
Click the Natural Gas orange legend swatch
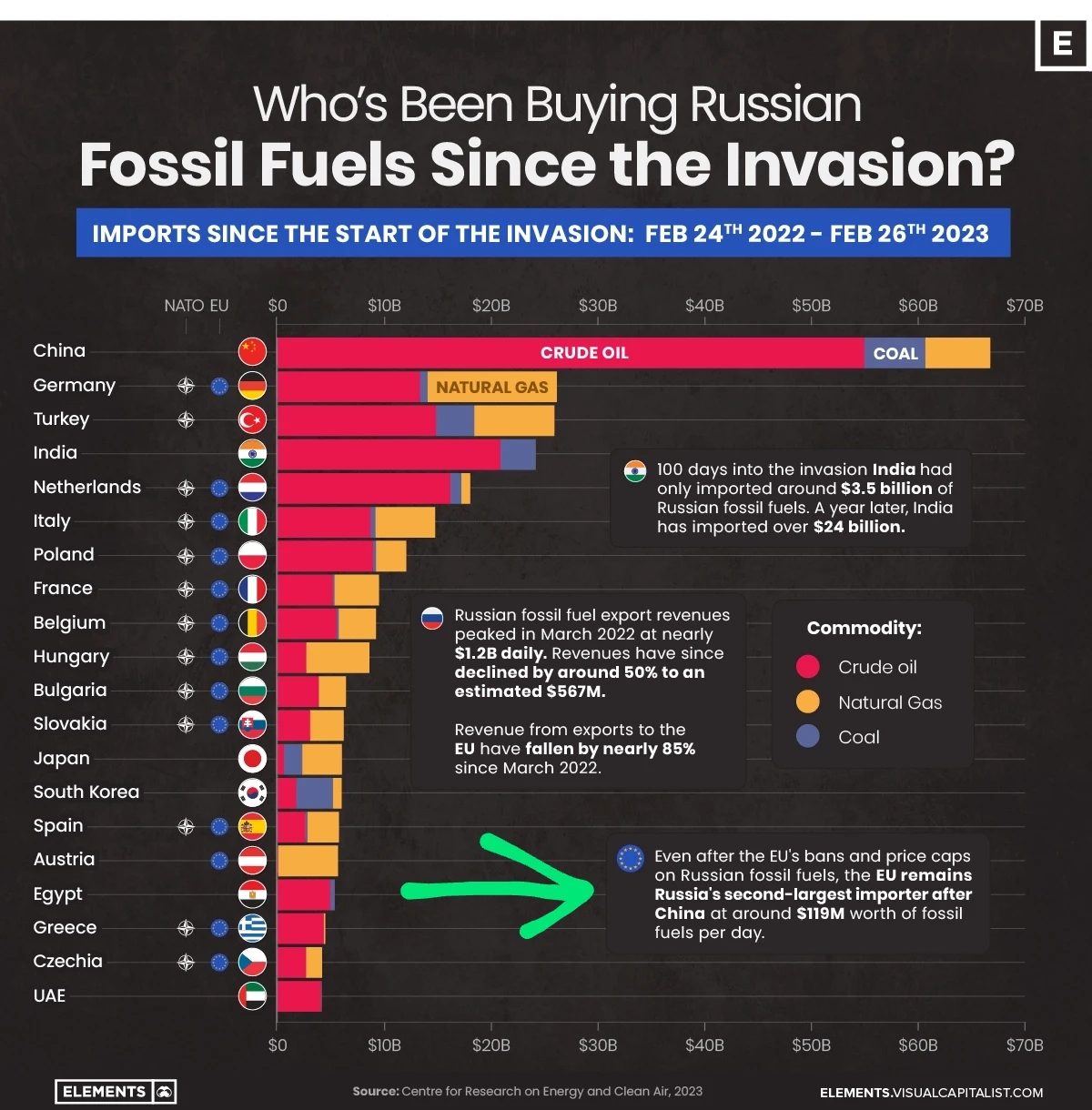(x=808, y=702)
